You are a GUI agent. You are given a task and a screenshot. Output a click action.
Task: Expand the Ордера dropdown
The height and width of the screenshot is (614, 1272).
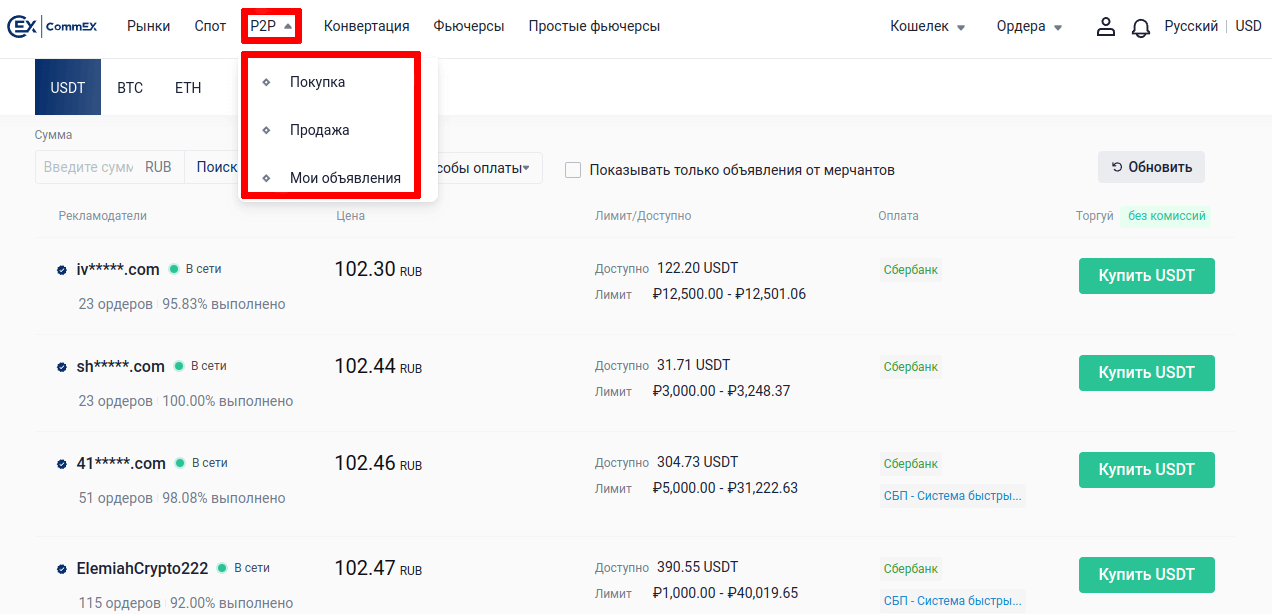point(1029,27)
